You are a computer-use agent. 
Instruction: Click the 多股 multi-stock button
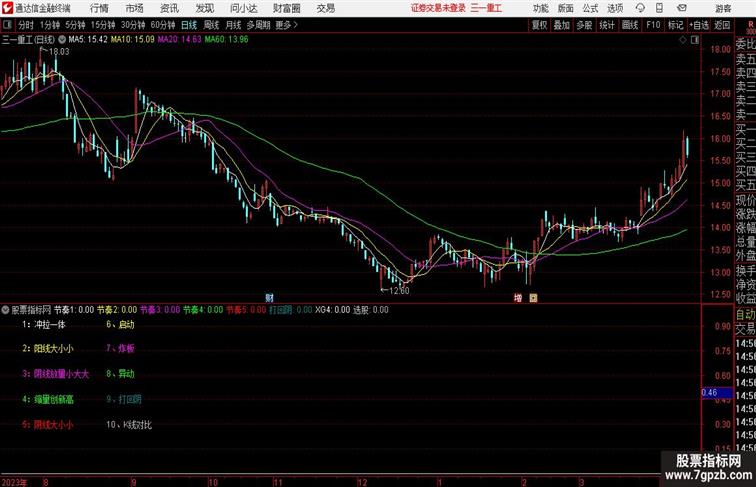(x=584, y=25)
